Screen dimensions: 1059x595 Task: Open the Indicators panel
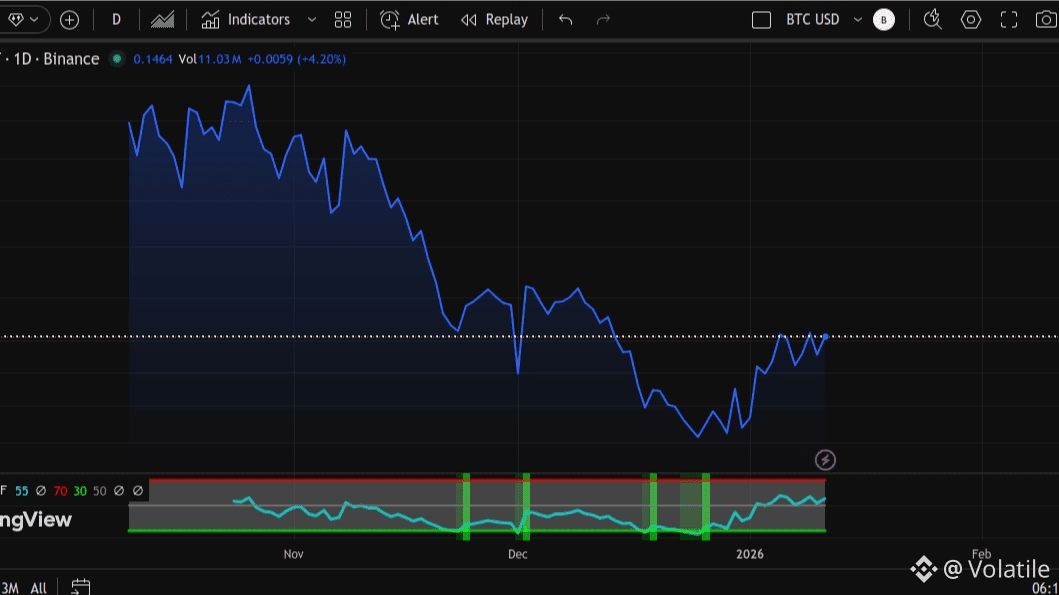click(245, 20)
